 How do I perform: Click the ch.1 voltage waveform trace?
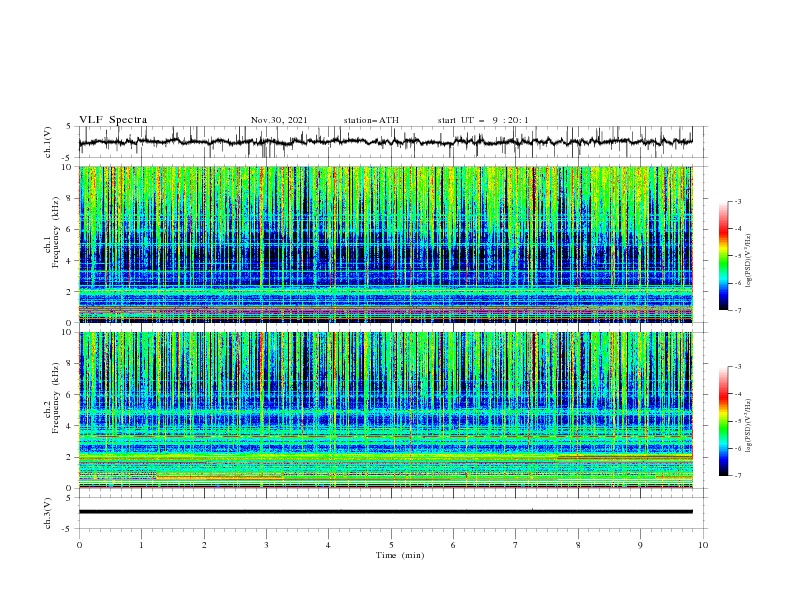tap(385, 142)
